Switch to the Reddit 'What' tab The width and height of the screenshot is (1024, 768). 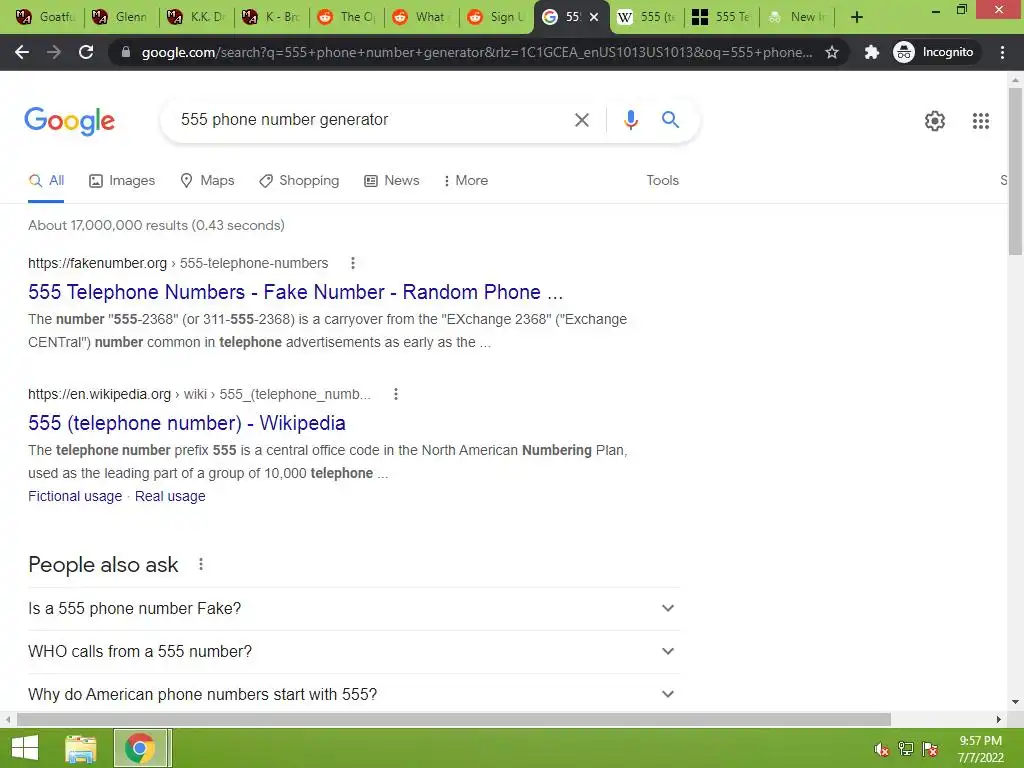(x=421, y=17)
